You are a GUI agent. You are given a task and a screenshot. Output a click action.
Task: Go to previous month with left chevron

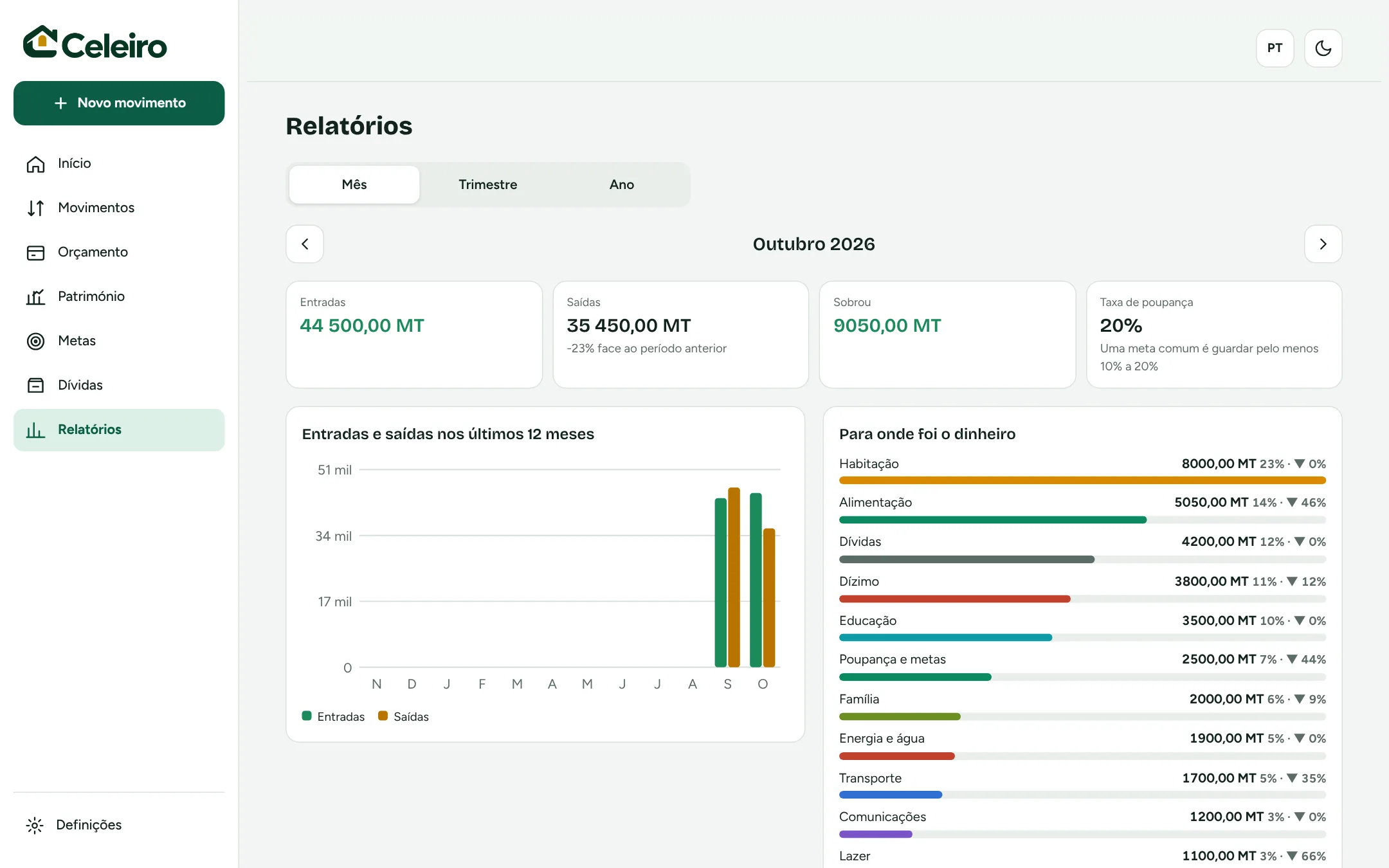305,244
